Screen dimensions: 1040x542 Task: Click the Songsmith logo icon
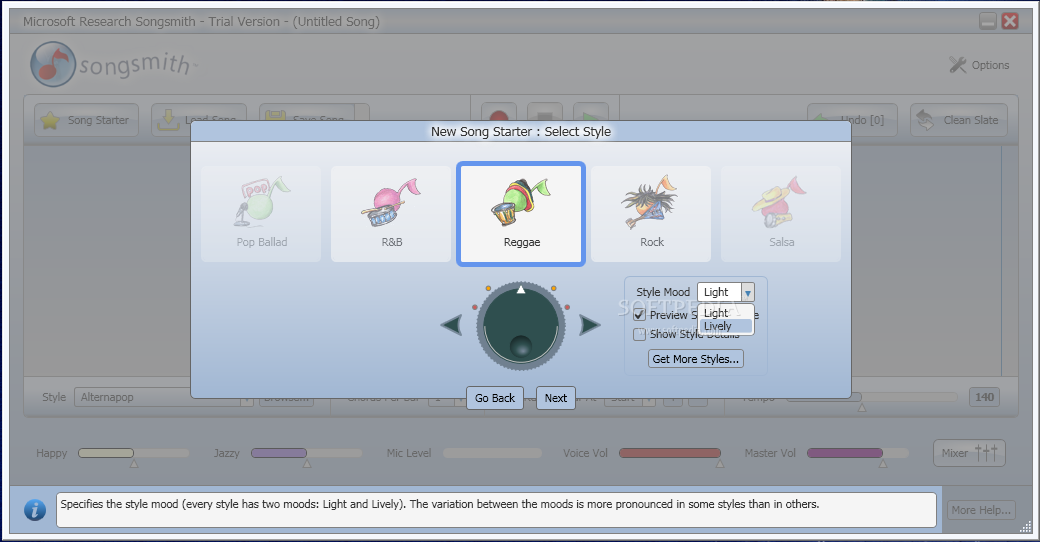53,64
